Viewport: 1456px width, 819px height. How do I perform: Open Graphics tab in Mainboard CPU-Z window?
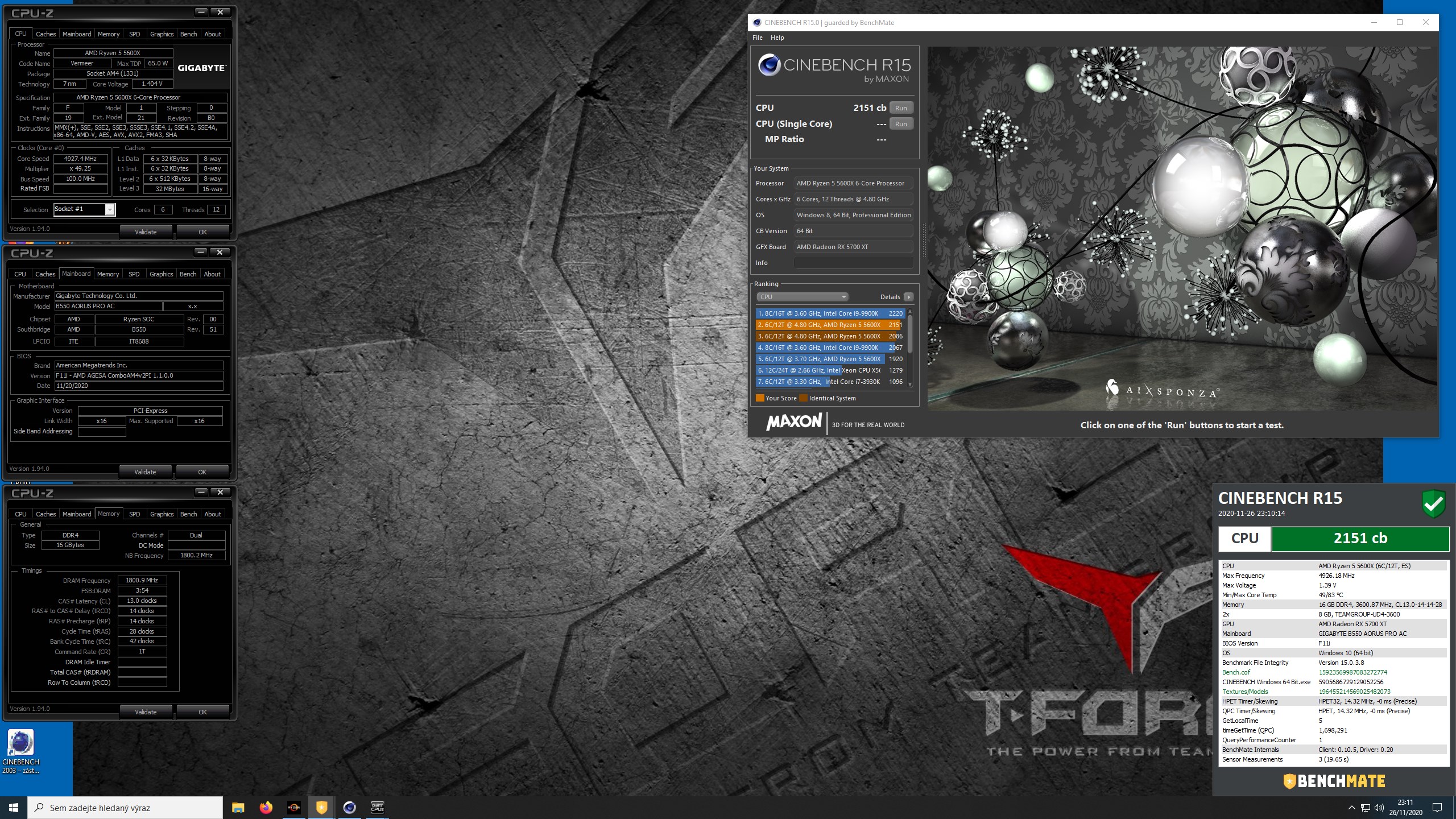(162, 274)
